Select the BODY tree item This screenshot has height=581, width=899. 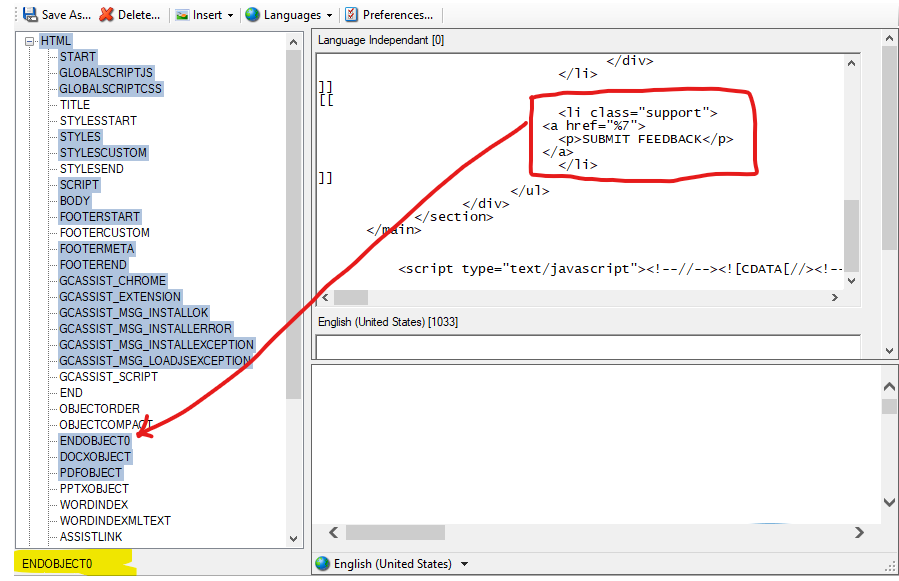click(x=75, y=201)
